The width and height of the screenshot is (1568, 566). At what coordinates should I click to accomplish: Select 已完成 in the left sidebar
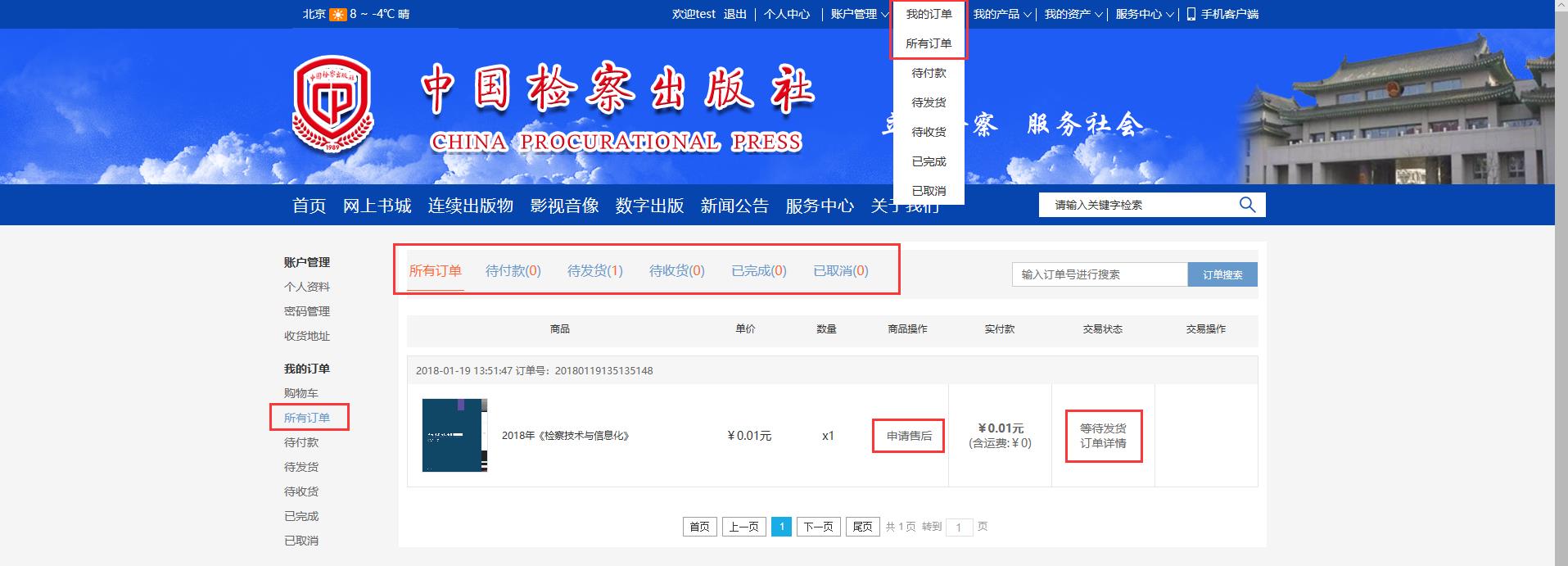pyautogui.click(x=301, y=516)
